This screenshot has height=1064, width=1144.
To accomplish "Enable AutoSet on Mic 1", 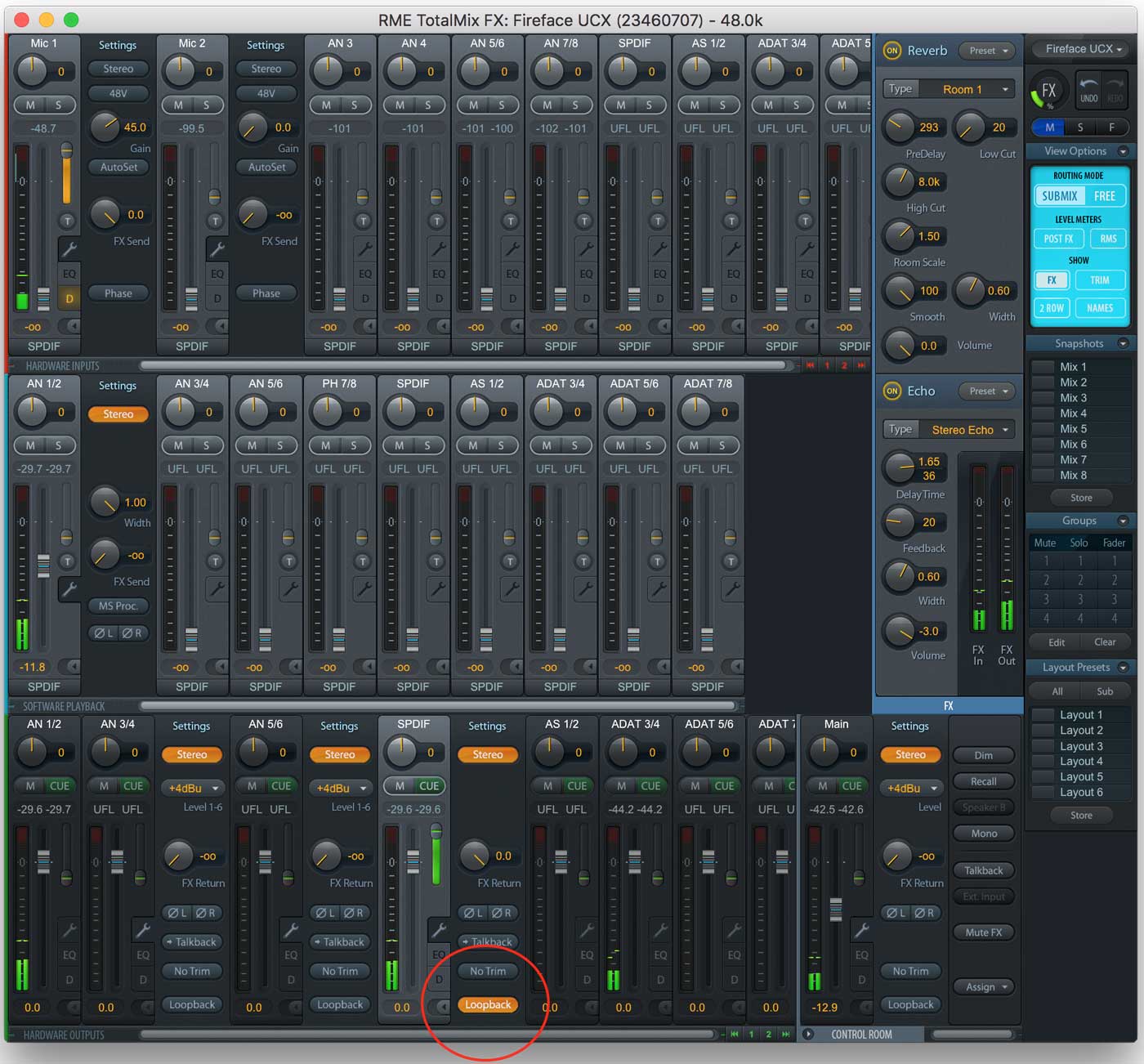I will [x=118, y=167].
